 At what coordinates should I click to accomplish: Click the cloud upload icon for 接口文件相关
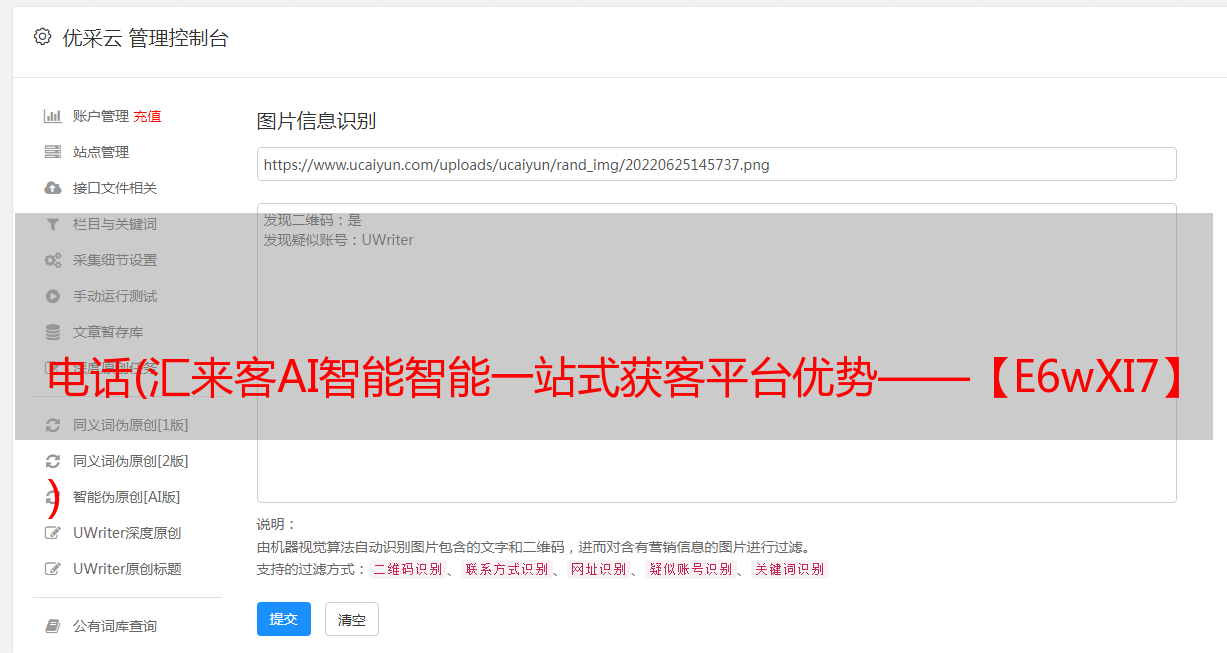(x=53, y=188)
